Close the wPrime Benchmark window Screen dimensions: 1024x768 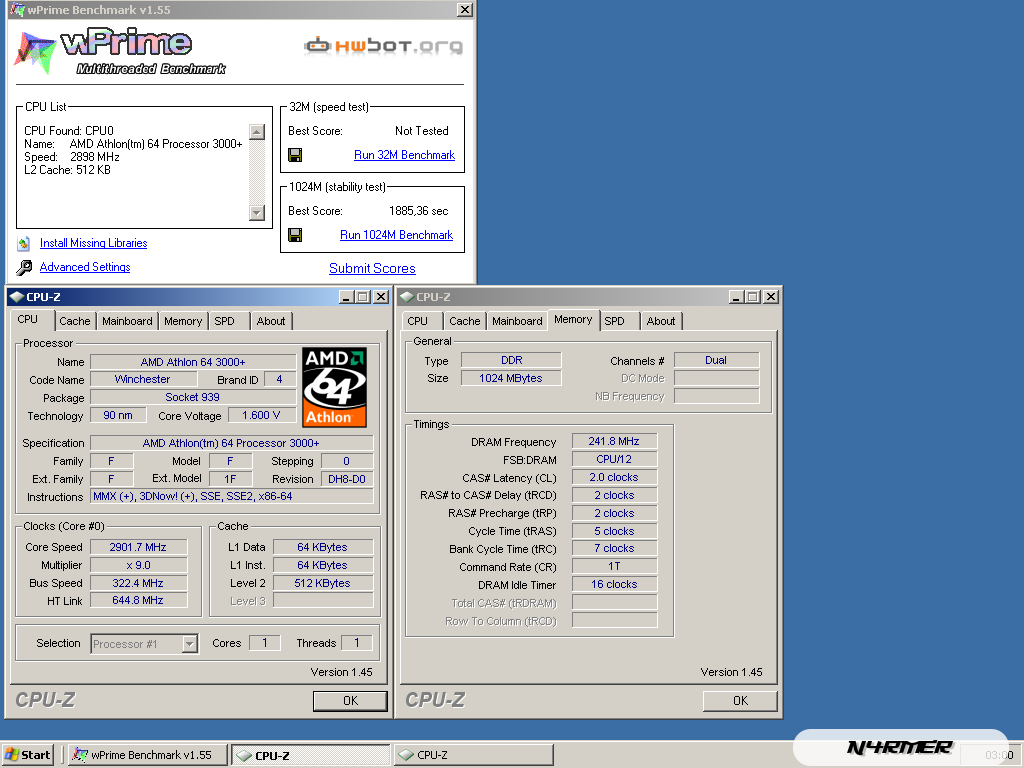tap(464, 10)
